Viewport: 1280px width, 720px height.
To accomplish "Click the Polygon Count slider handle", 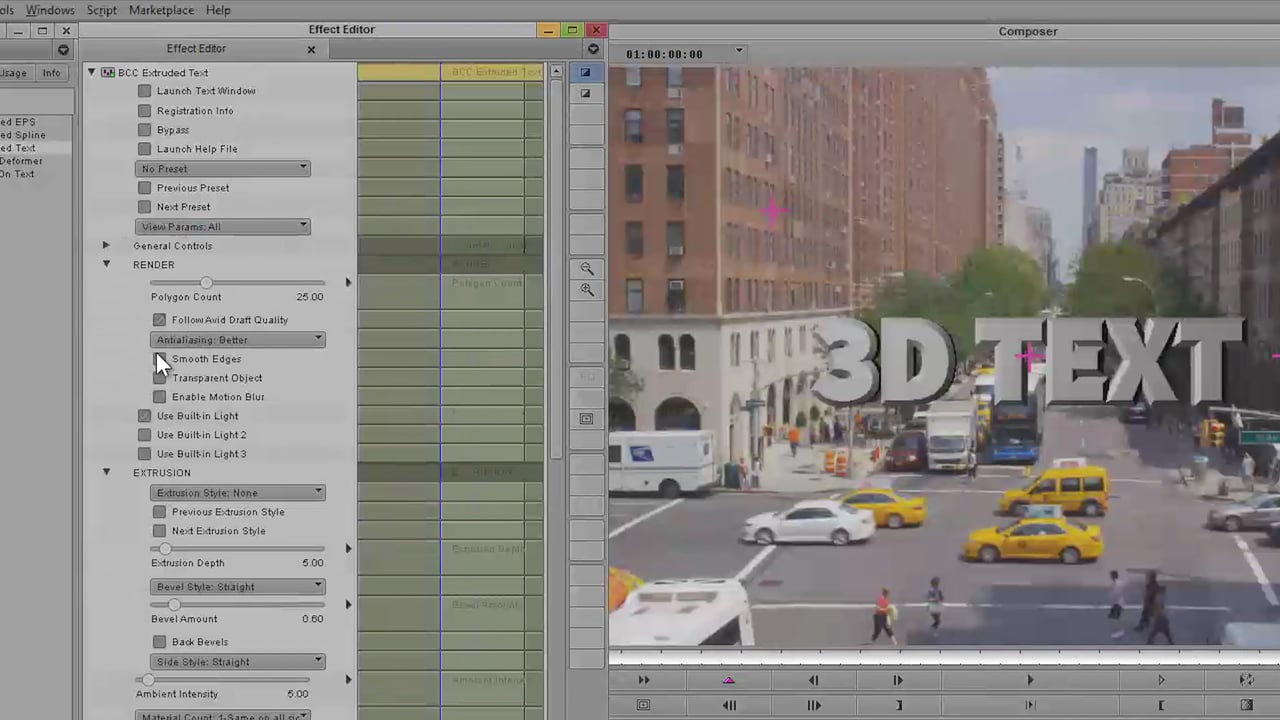I will pyautogui.click(x=206, y=283).
